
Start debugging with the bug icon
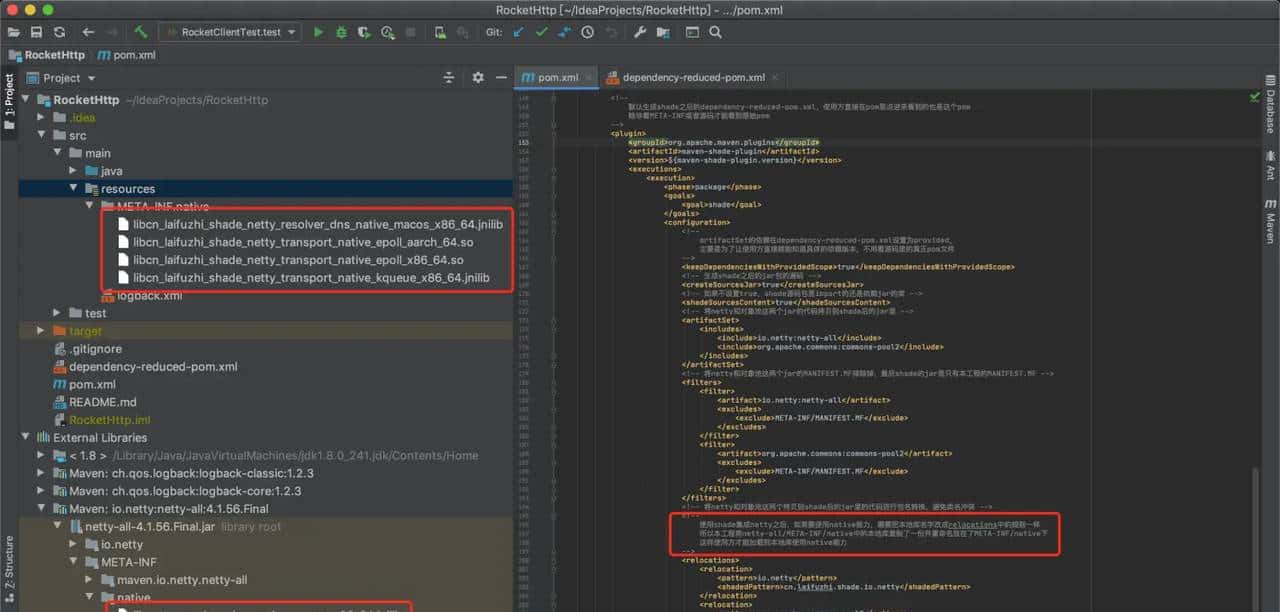coord(341,32)
